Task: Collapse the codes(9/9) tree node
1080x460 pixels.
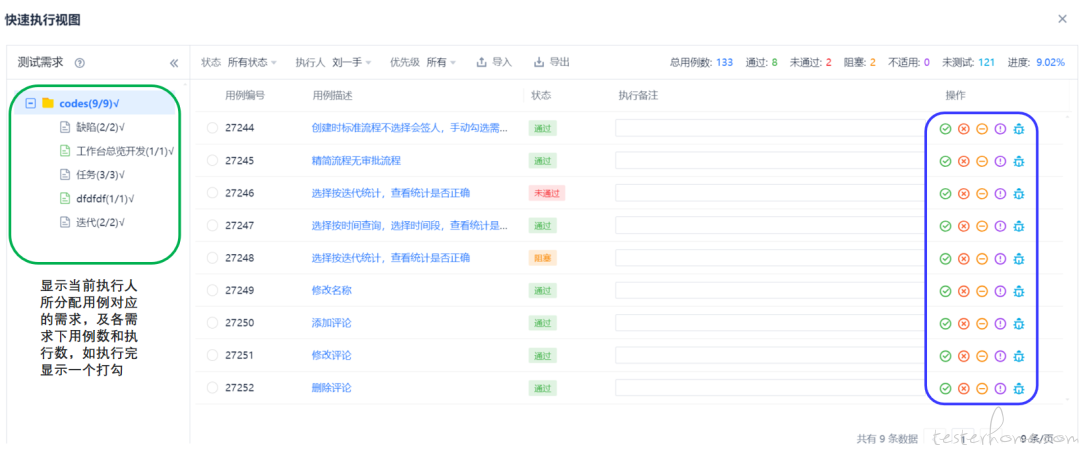Action: coord(31,103)
